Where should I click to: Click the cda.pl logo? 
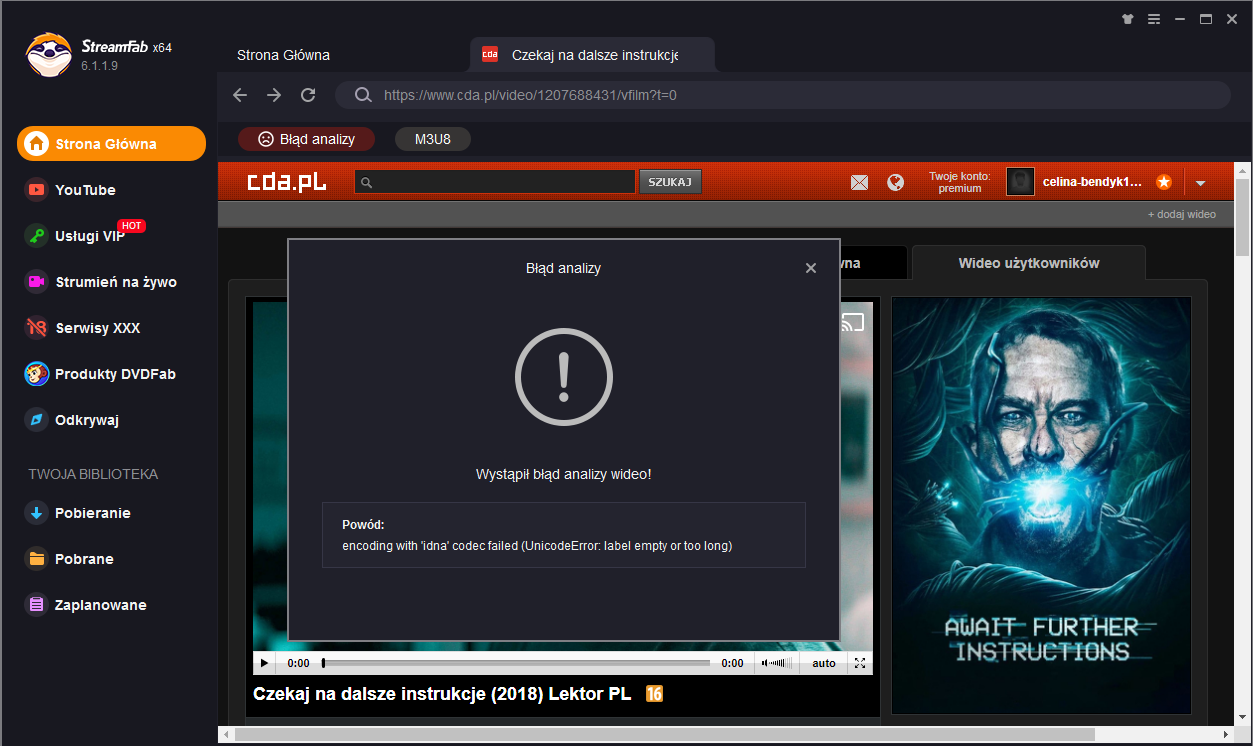[x=287, y=182]
